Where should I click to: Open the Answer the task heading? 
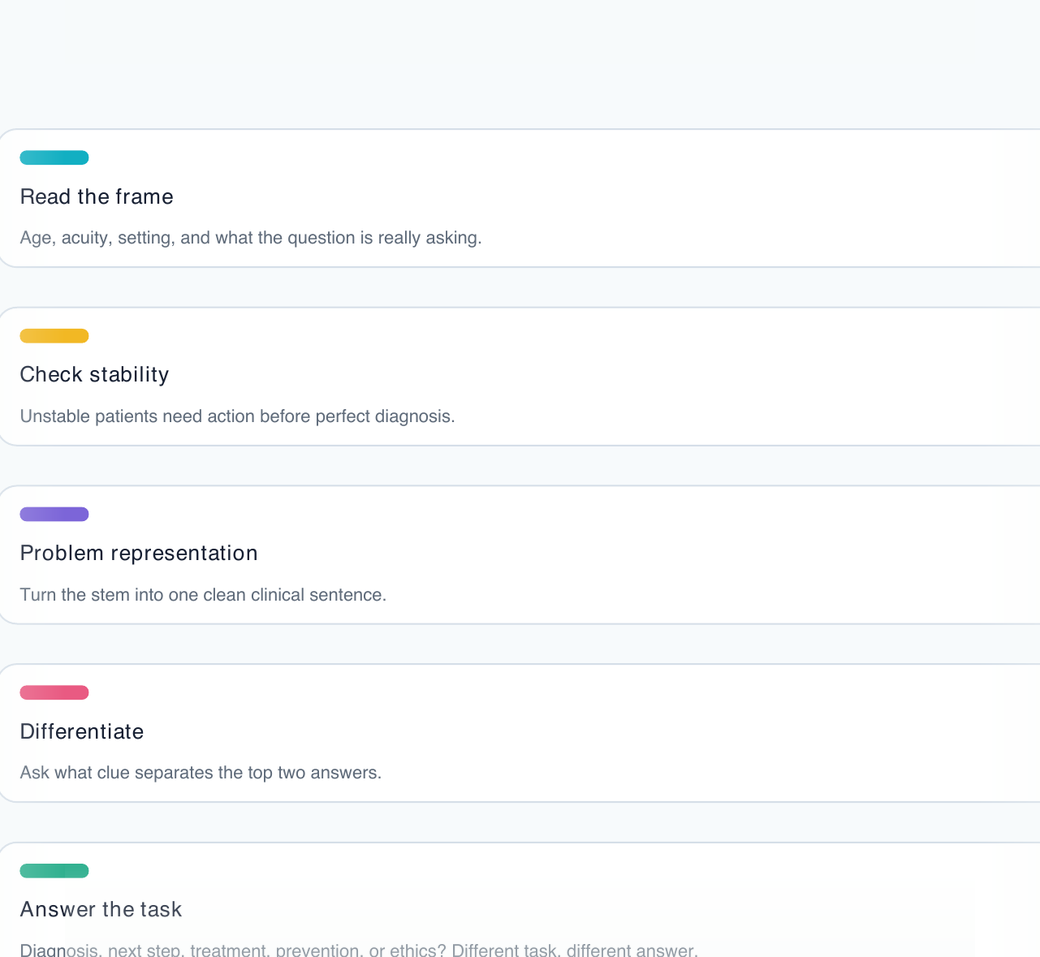point(101,909)
